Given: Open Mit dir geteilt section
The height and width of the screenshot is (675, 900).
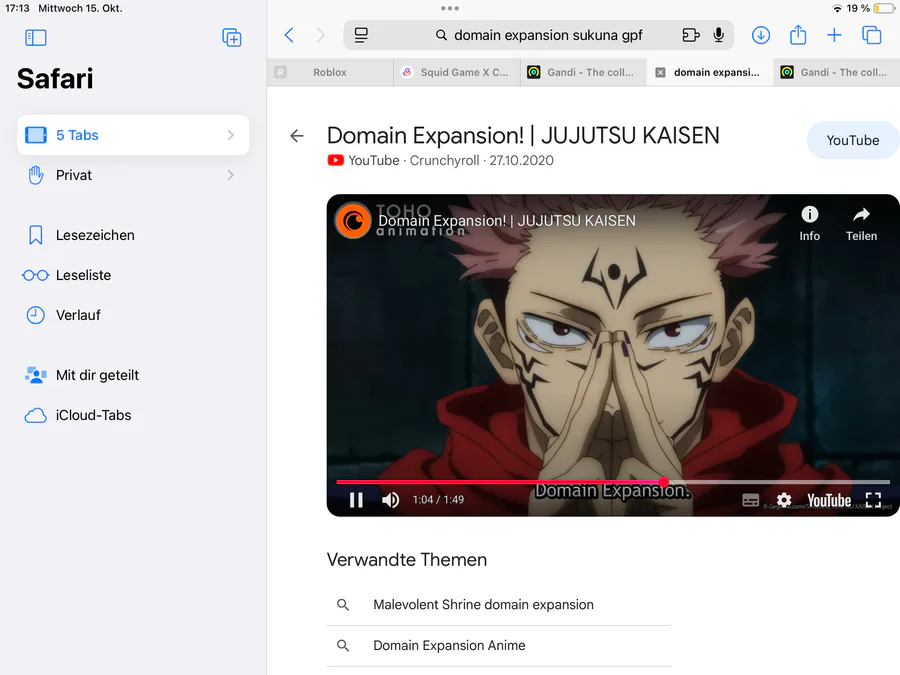Looking at the screenshot, I should tap(133, 375).
